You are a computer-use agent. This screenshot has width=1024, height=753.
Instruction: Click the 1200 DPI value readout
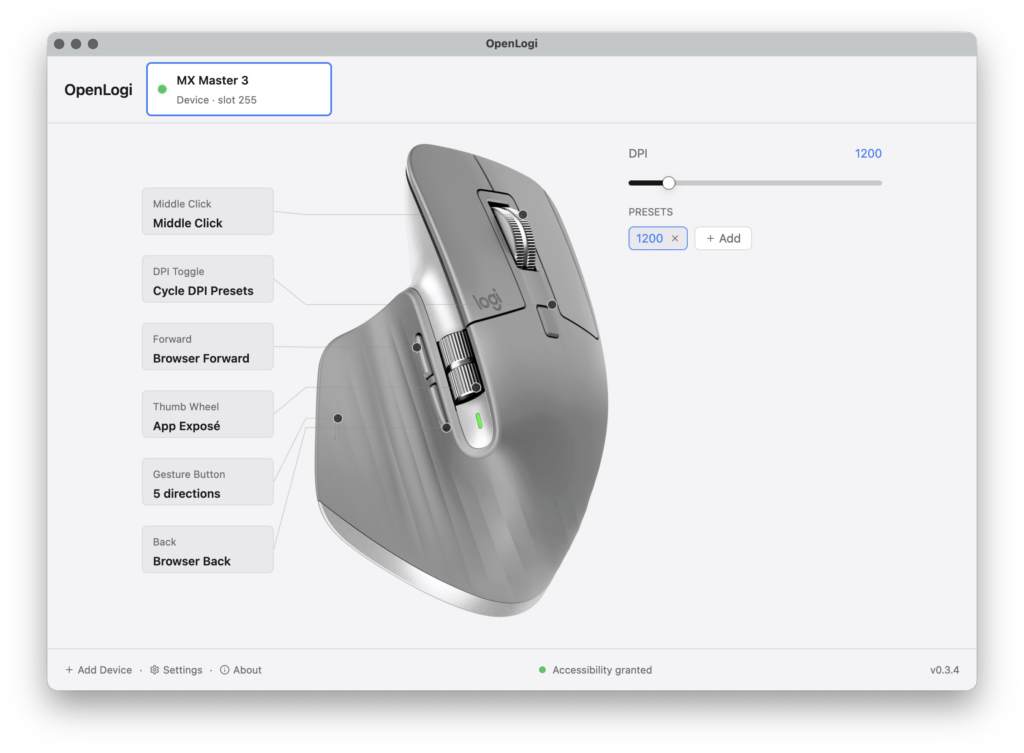(868, 153)
